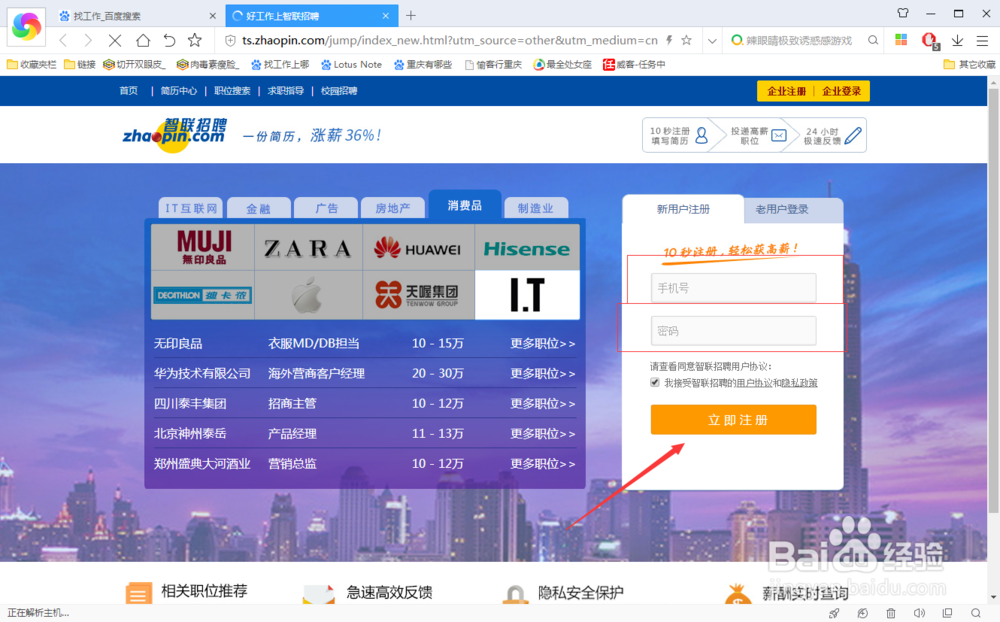The width and height of the screenshot is (1000, 622).
Task: Click the 立即注册 button
Action: 733,420
